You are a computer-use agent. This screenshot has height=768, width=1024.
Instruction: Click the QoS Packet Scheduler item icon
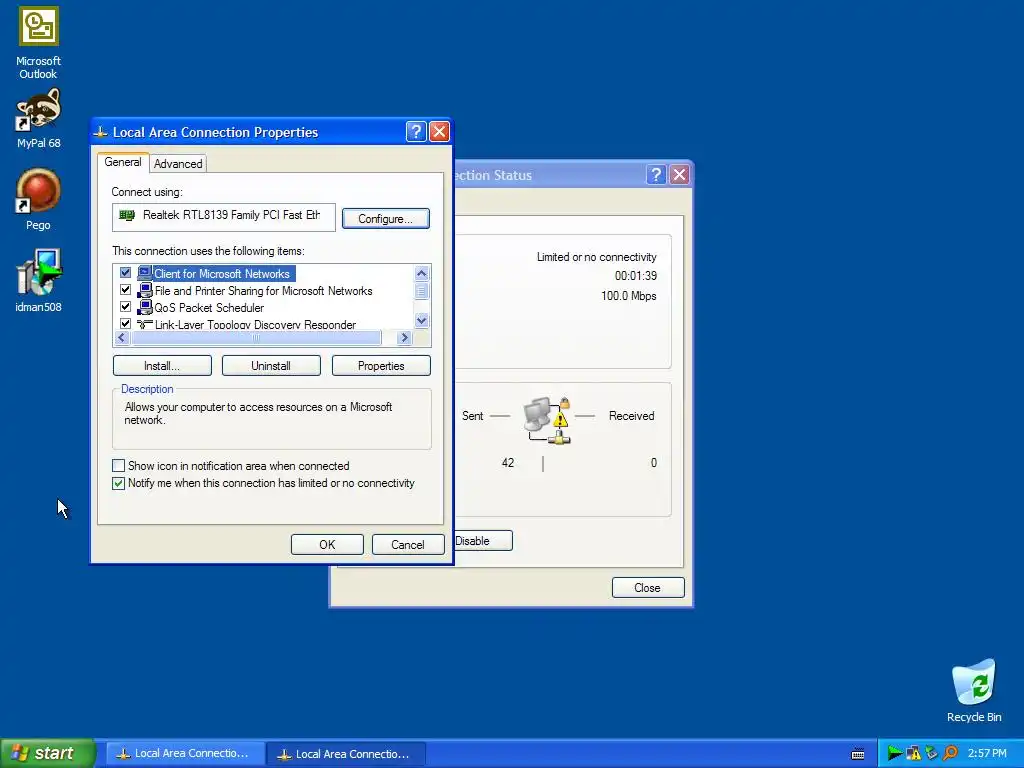(145, 307)
